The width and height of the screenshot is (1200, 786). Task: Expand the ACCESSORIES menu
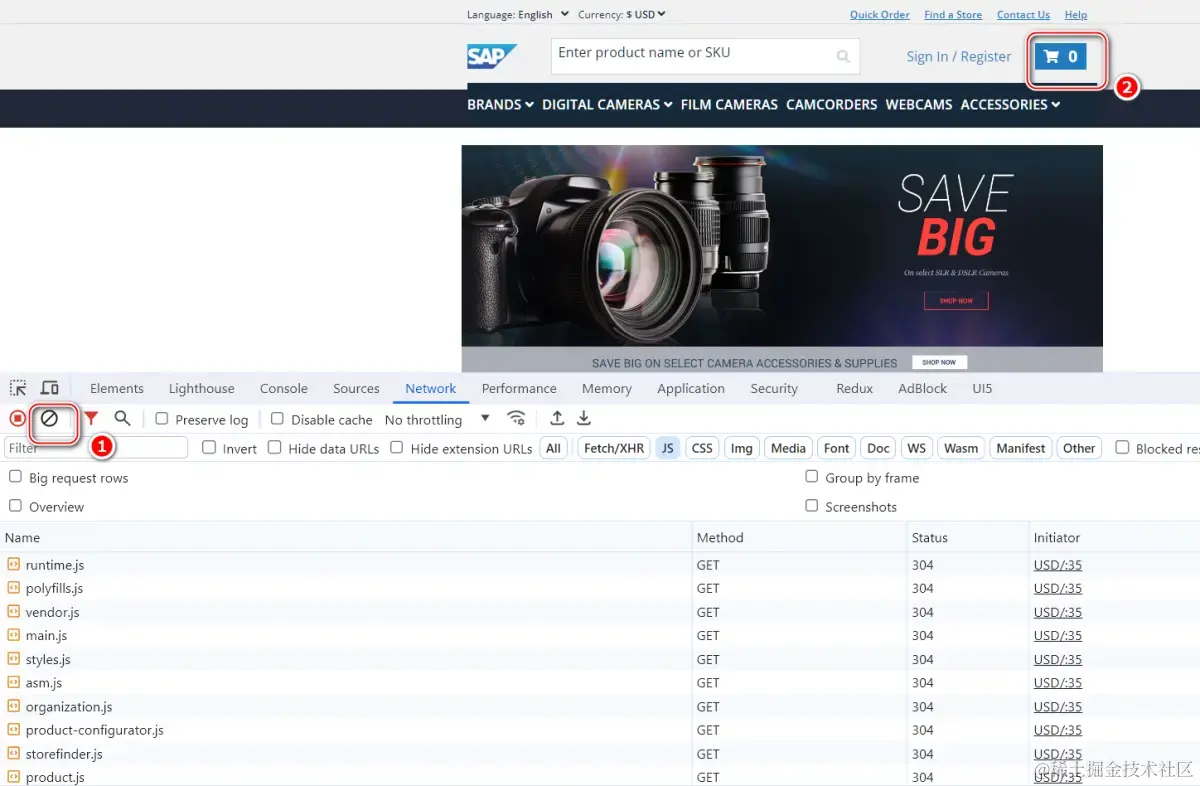1010,104
